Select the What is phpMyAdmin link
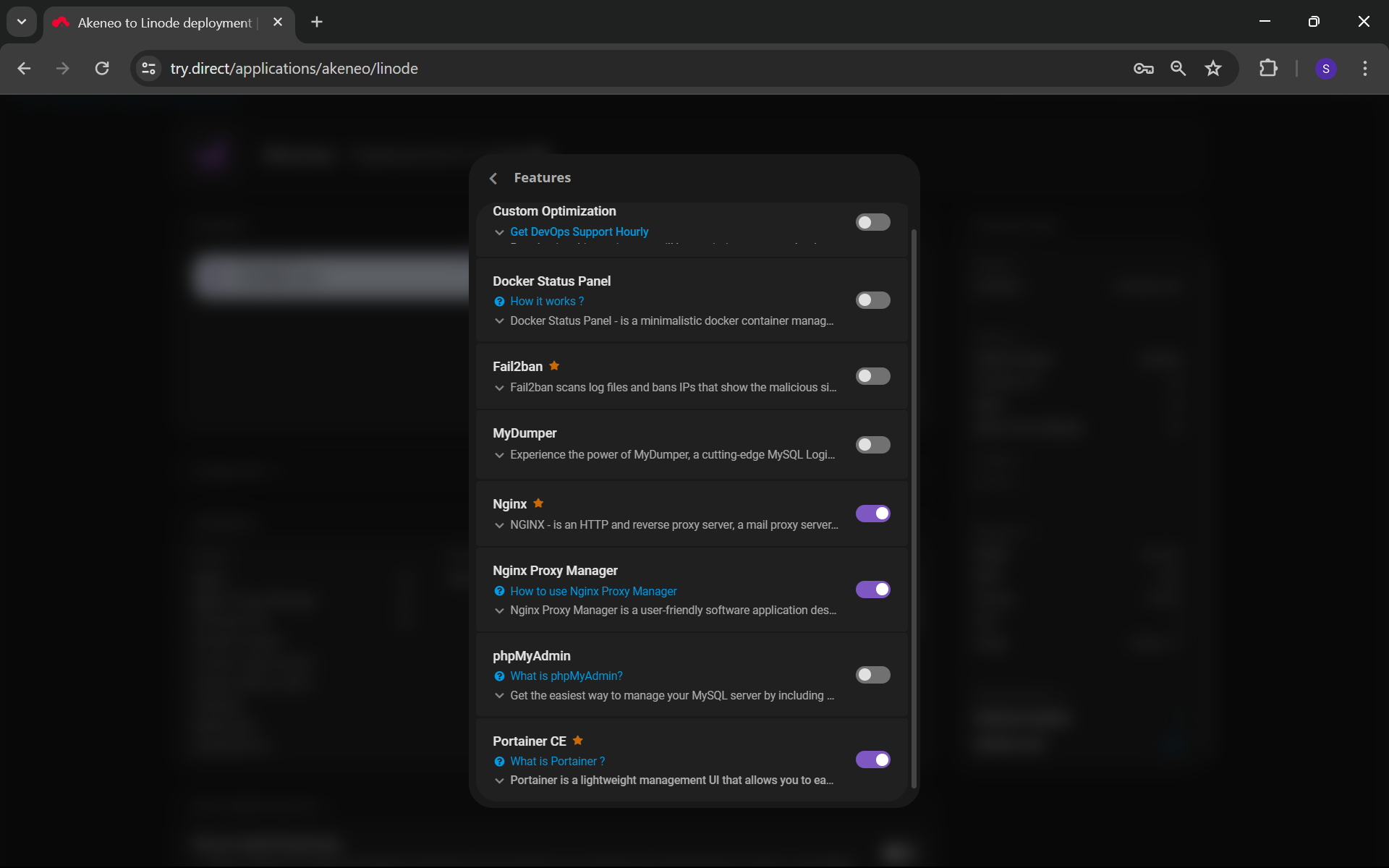Screen dimensions: 1389x868 click(x=567, y=676)
